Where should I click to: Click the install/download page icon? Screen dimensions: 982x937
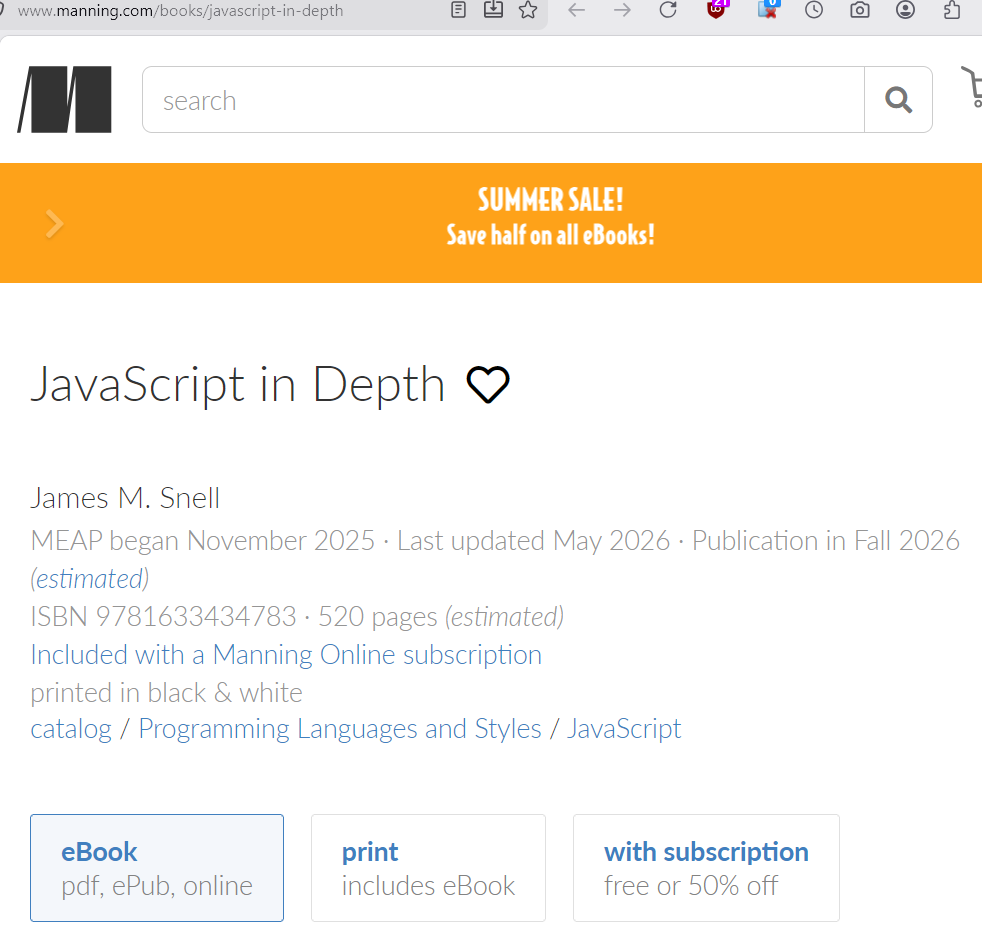[494, 9]
